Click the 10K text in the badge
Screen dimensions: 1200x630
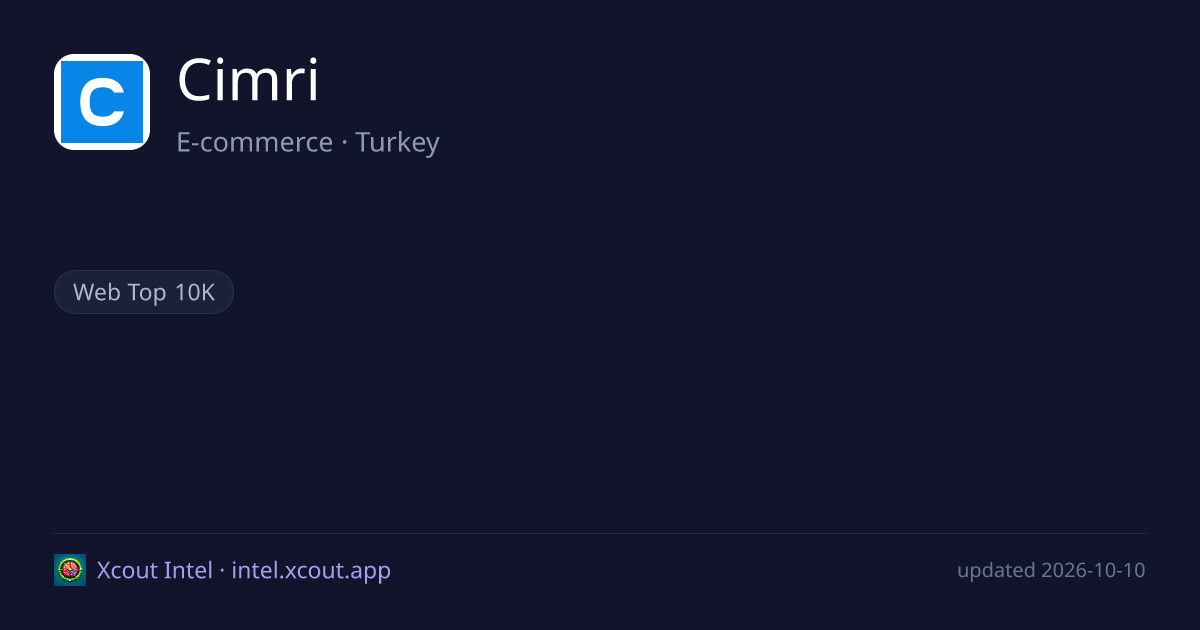[194, 292]
